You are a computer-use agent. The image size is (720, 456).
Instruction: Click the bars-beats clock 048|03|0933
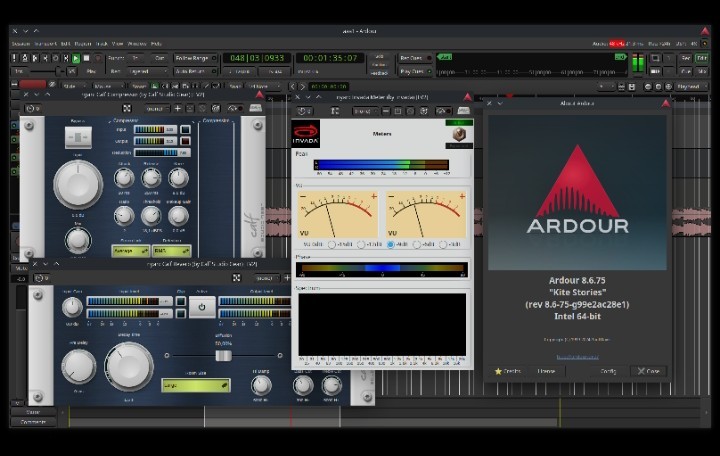[x=257, y=58]
